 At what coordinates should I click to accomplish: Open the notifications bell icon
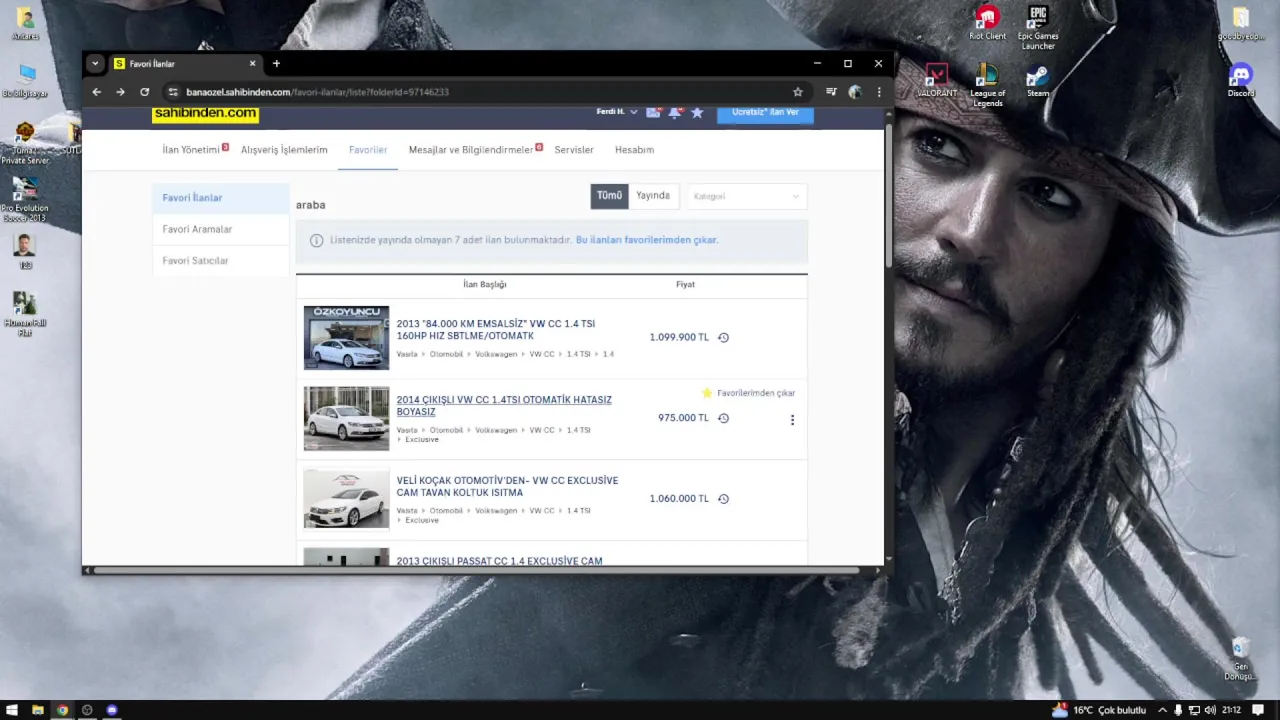(675, 112)
